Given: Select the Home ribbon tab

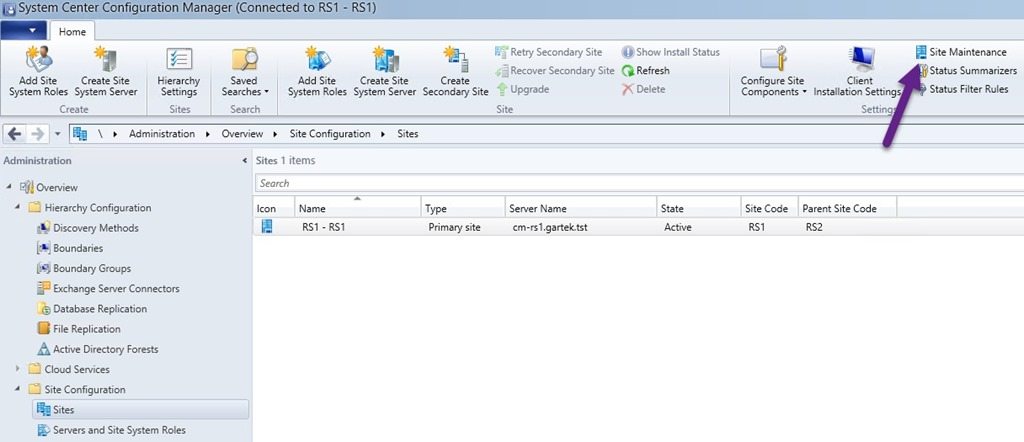Looking at the screenshot, I should 72,31.
